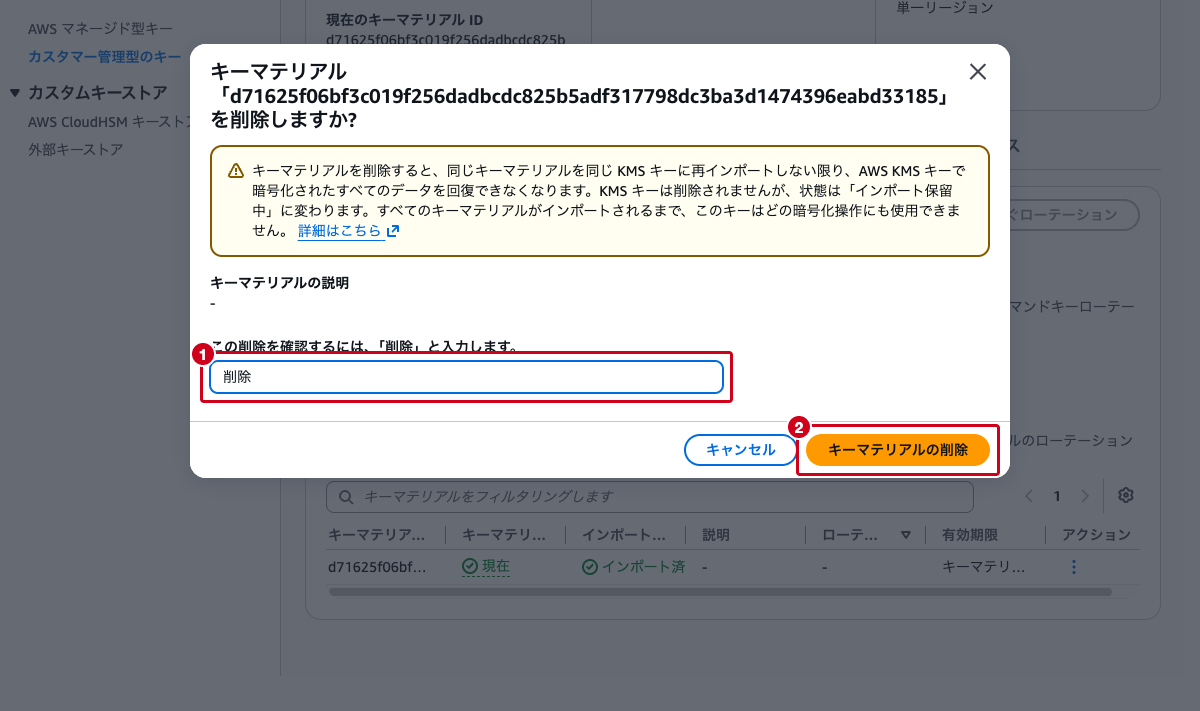This screenshot has height=711, width=1200.
Task: Click the d71625f06bf... key material cell
Action: point(377,567)
